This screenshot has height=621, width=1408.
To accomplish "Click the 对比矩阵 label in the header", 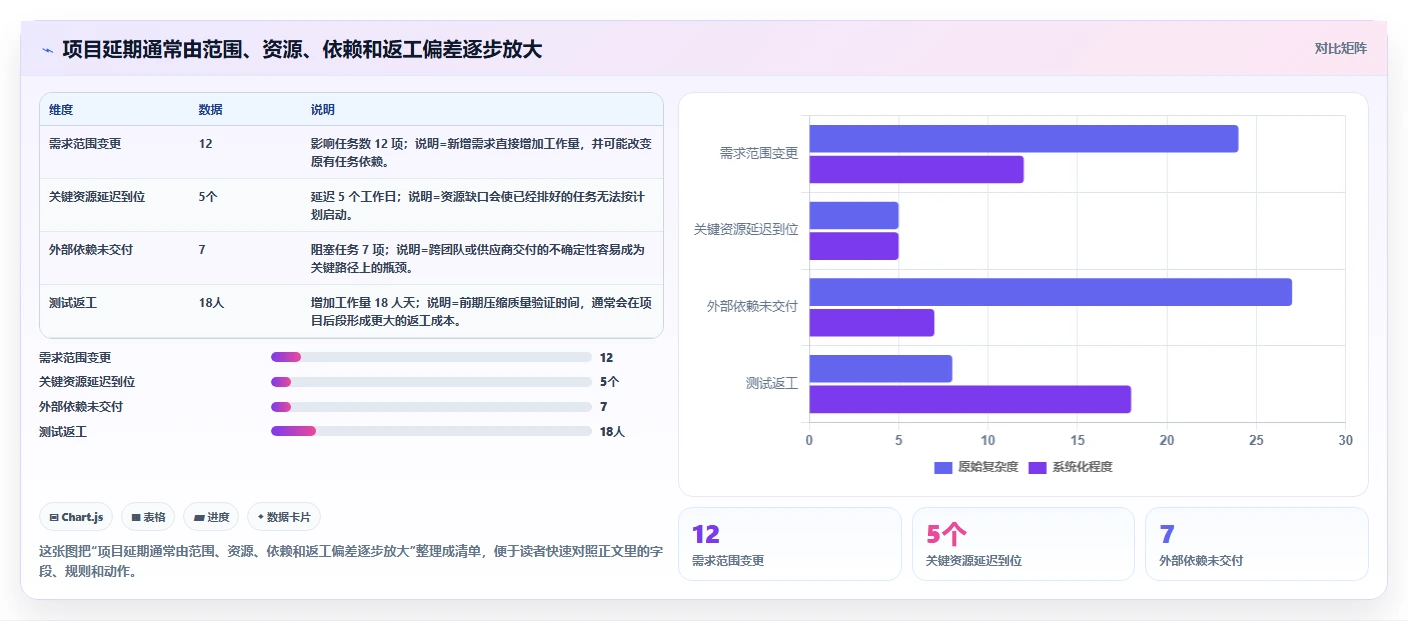I will pos(1340,48).
